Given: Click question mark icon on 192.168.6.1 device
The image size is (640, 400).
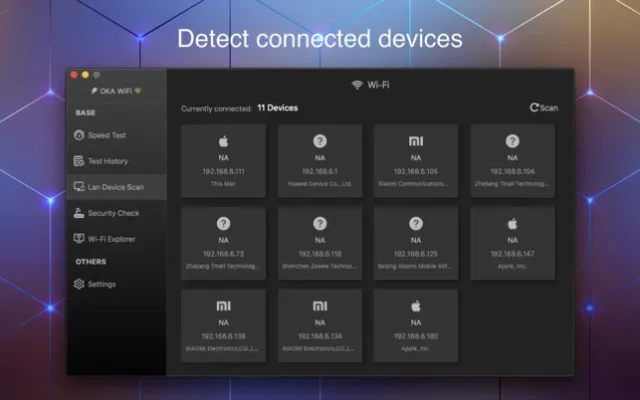Looking at the screenshot, I should click(320, 142).
